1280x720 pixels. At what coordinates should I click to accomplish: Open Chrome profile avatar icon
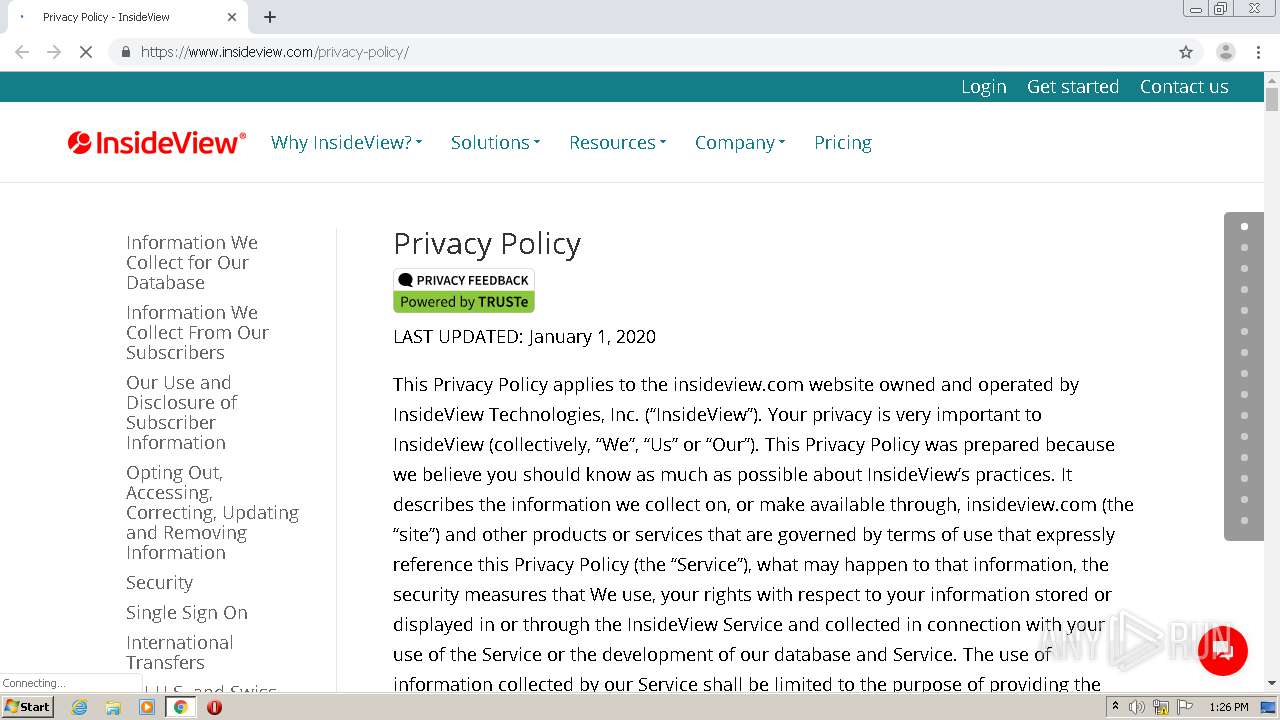point(1225,52)
